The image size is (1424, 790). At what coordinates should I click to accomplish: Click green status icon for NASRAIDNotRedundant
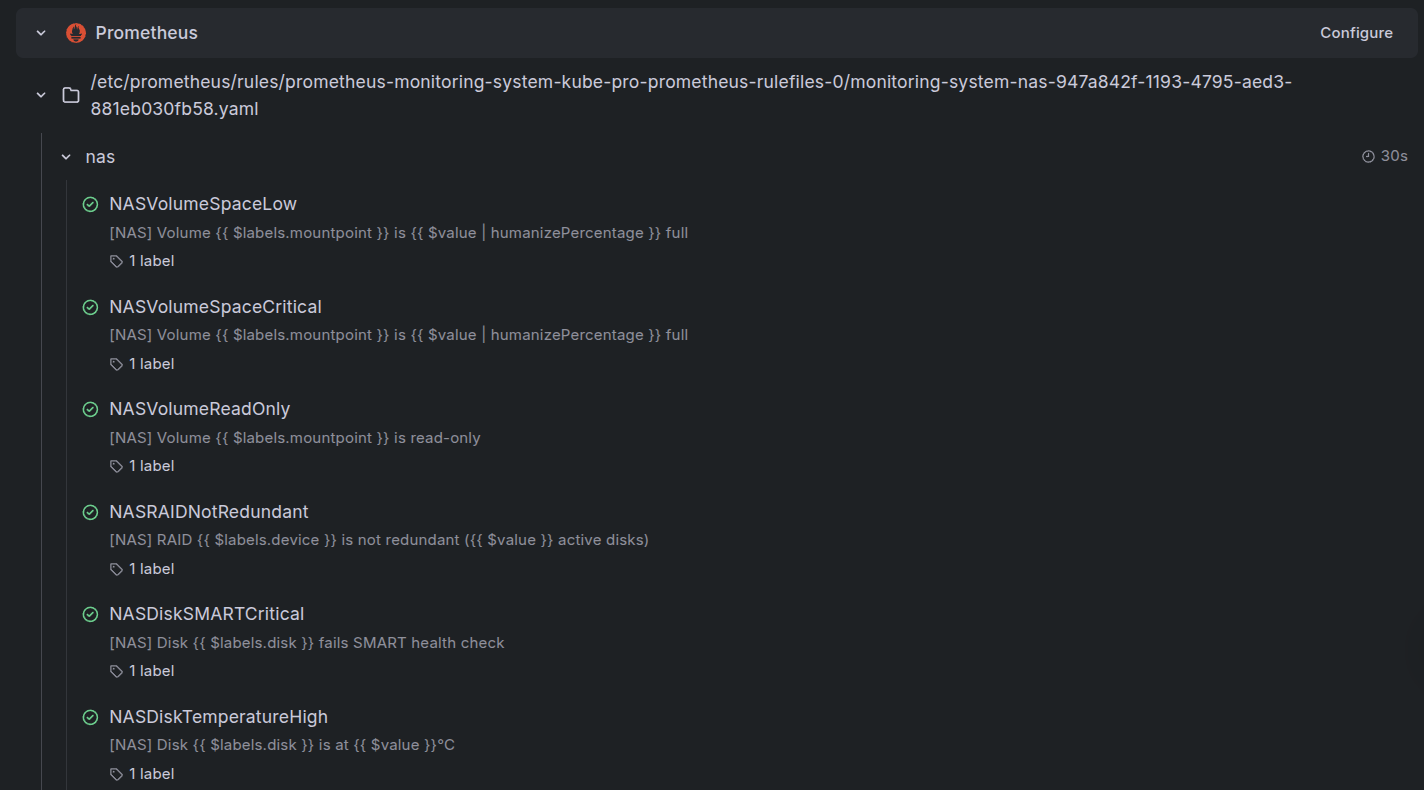click(90, 512)
